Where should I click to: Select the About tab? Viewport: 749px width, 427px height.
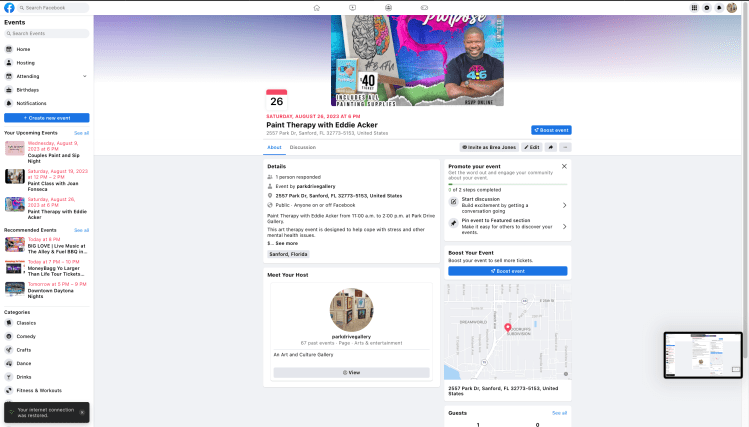point(274,147)
